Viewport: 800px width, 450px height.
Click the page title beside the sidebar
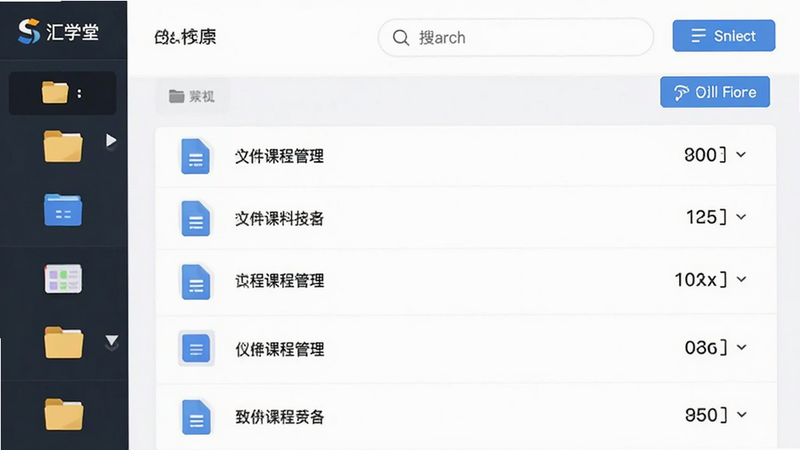pos(185,37)
